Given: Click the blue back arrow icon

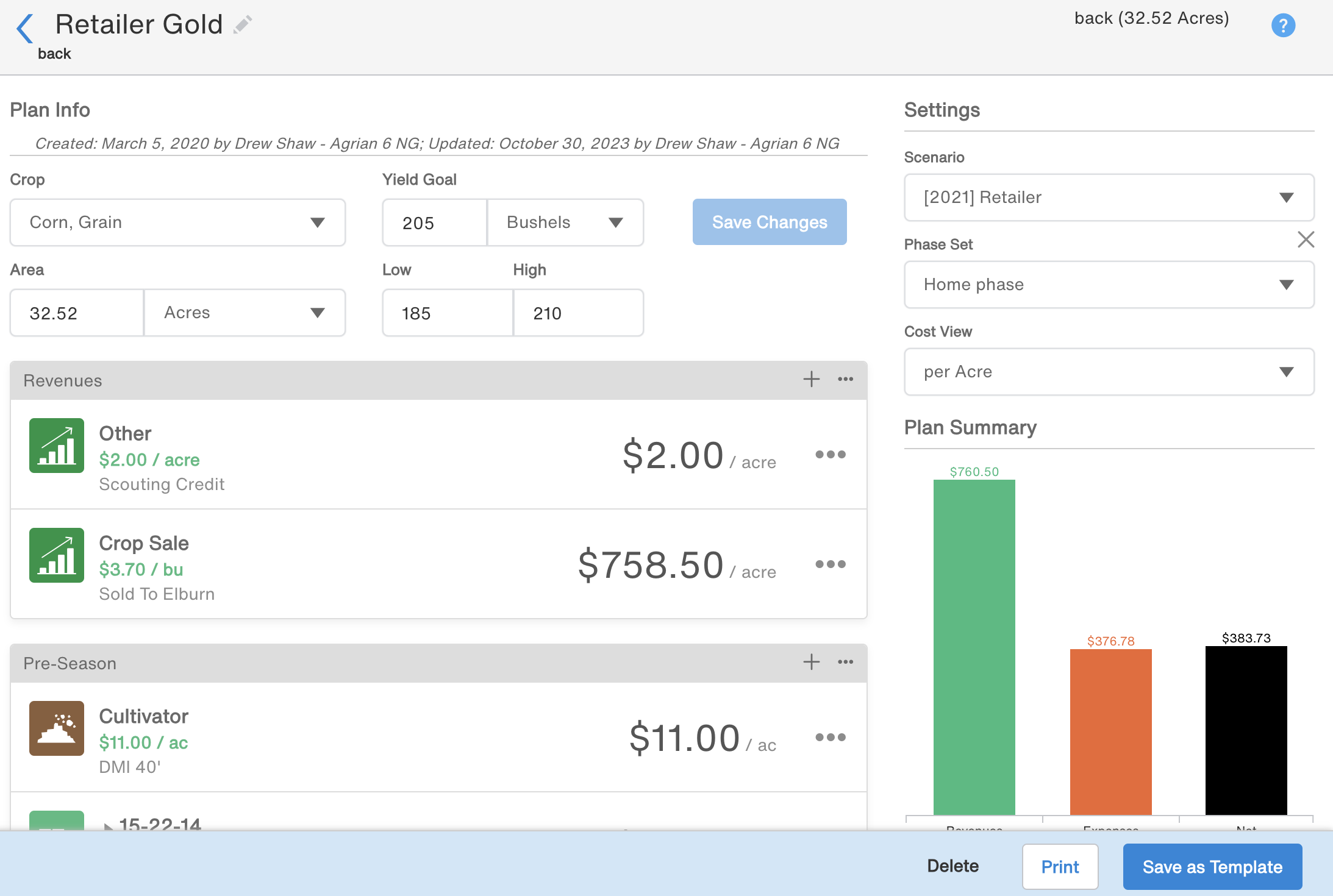Looking at the screenshot, I should pyautogui.click(x=25, y=28).
